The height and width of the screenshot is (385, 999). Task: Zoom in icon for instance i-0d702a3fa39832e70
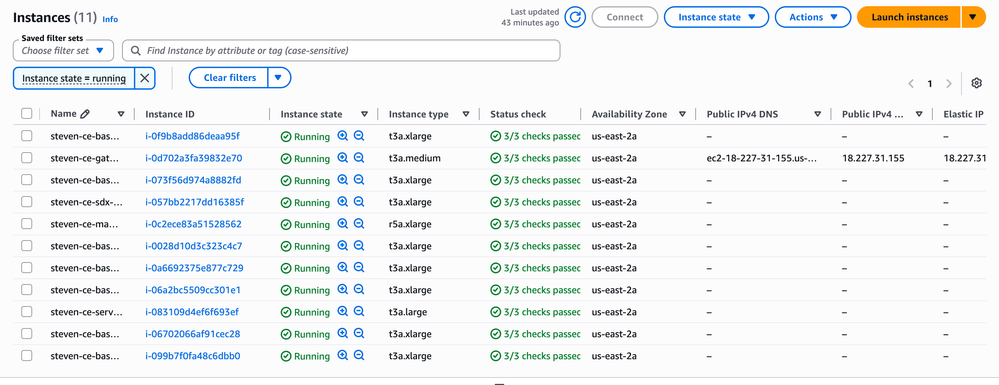[x=343, y=158]
